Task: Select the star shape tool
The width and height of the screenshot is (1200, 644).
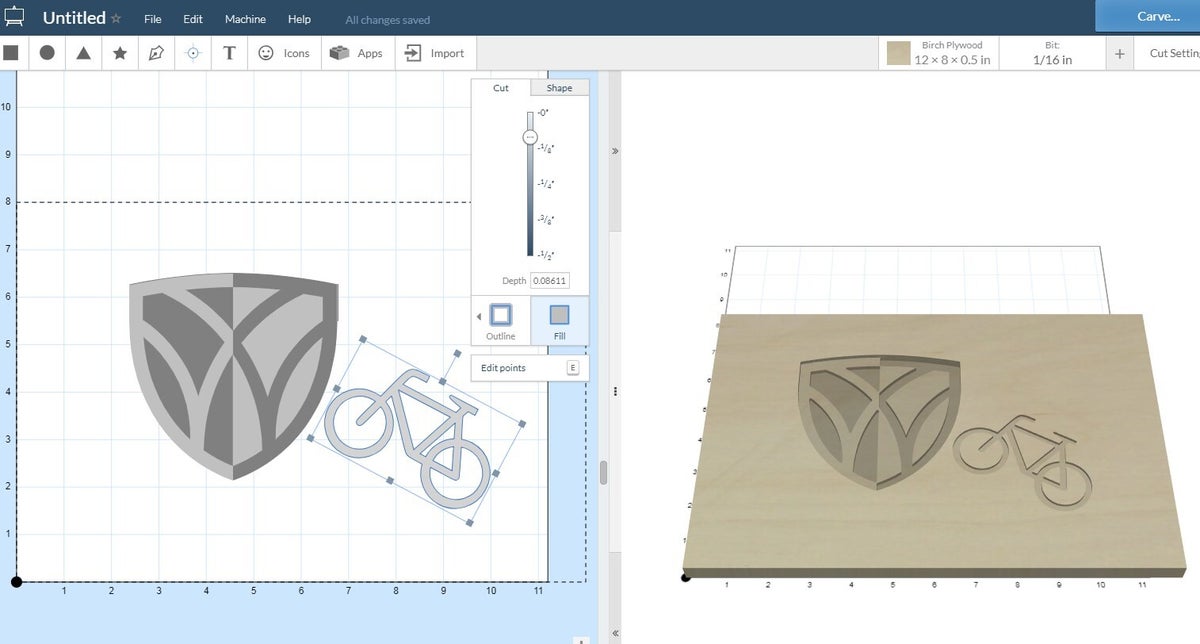Action: (120, 53)
